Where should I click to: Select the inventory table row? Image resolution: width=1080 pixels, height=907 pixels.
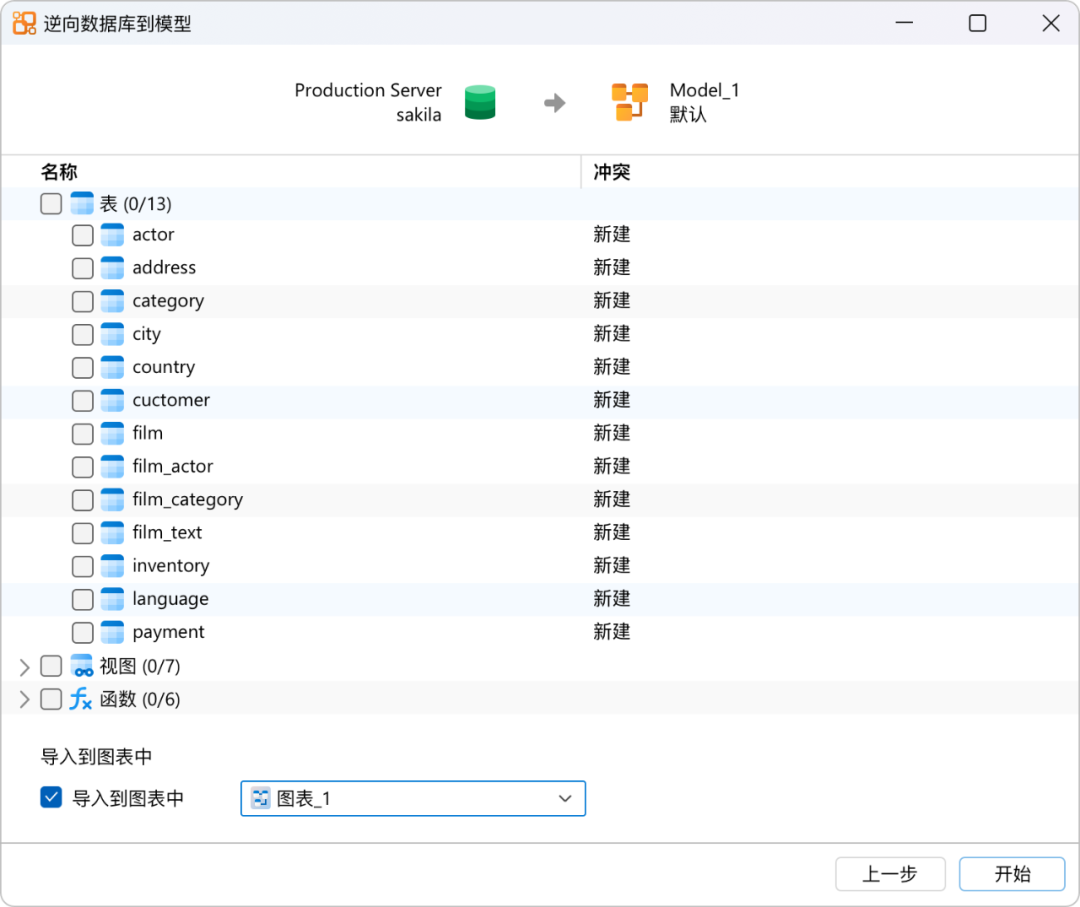170,565
